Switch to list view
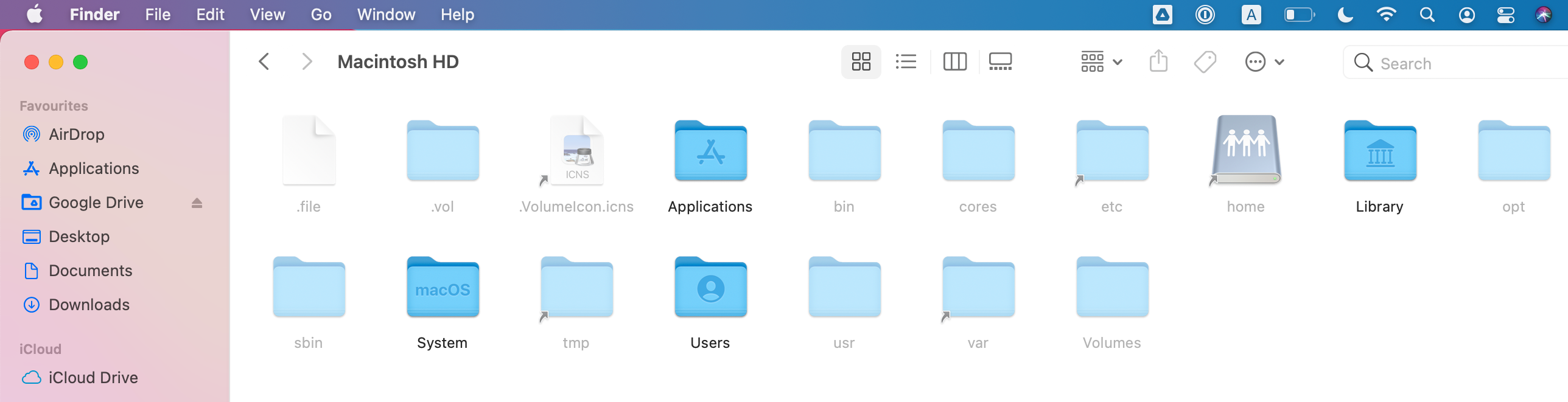This screenshot has height=402, width=1568. [906, 62]
